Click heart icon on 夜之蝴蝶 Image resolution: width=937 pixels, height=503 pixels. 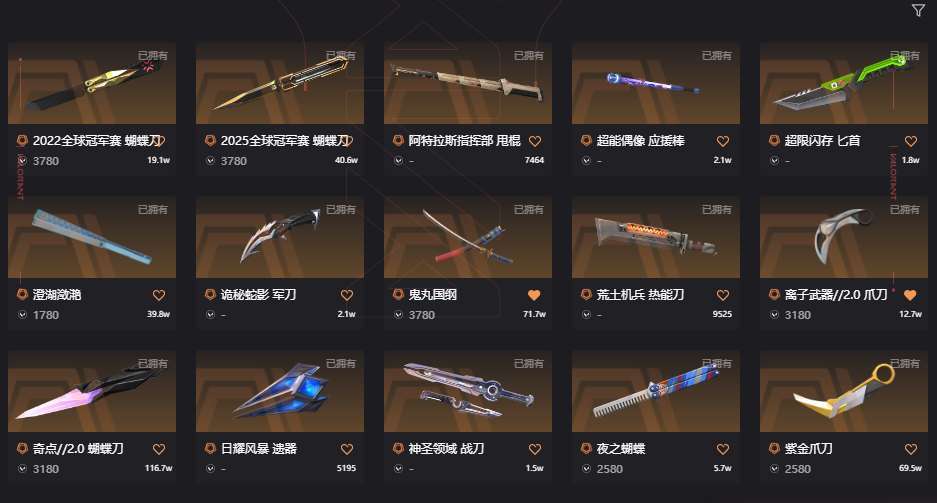coord(722,449)
